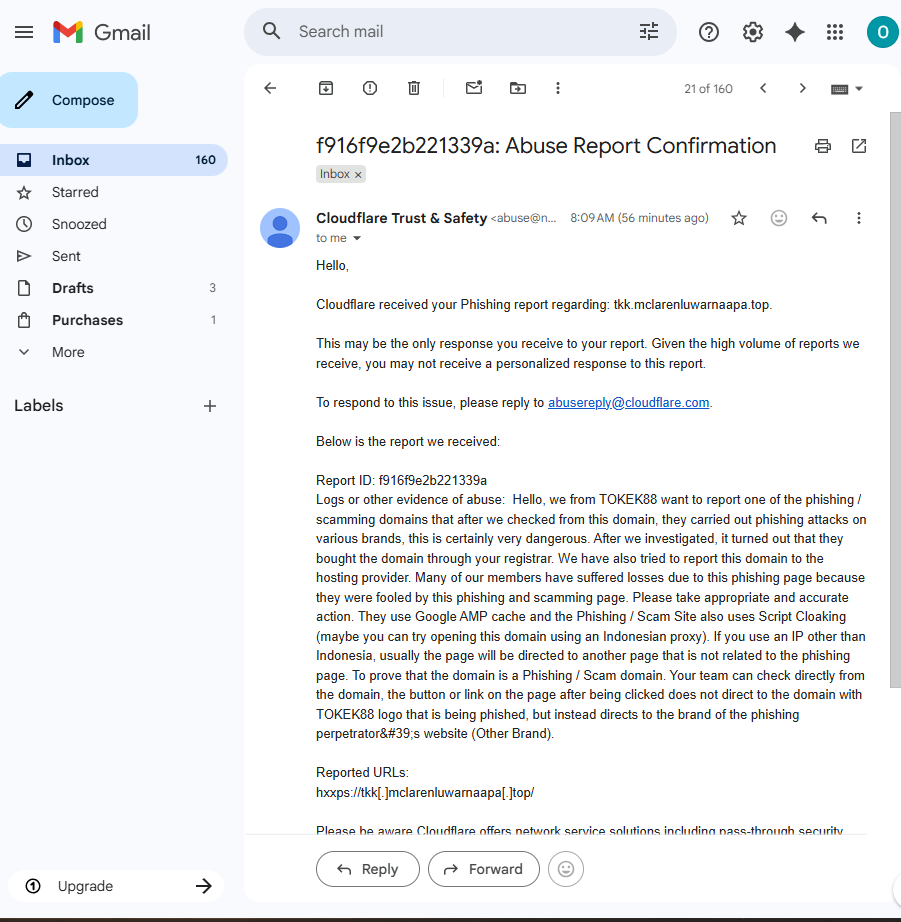Reply using header arrow icon
This screenshot has height=922, width=901.
click(819, 218)
